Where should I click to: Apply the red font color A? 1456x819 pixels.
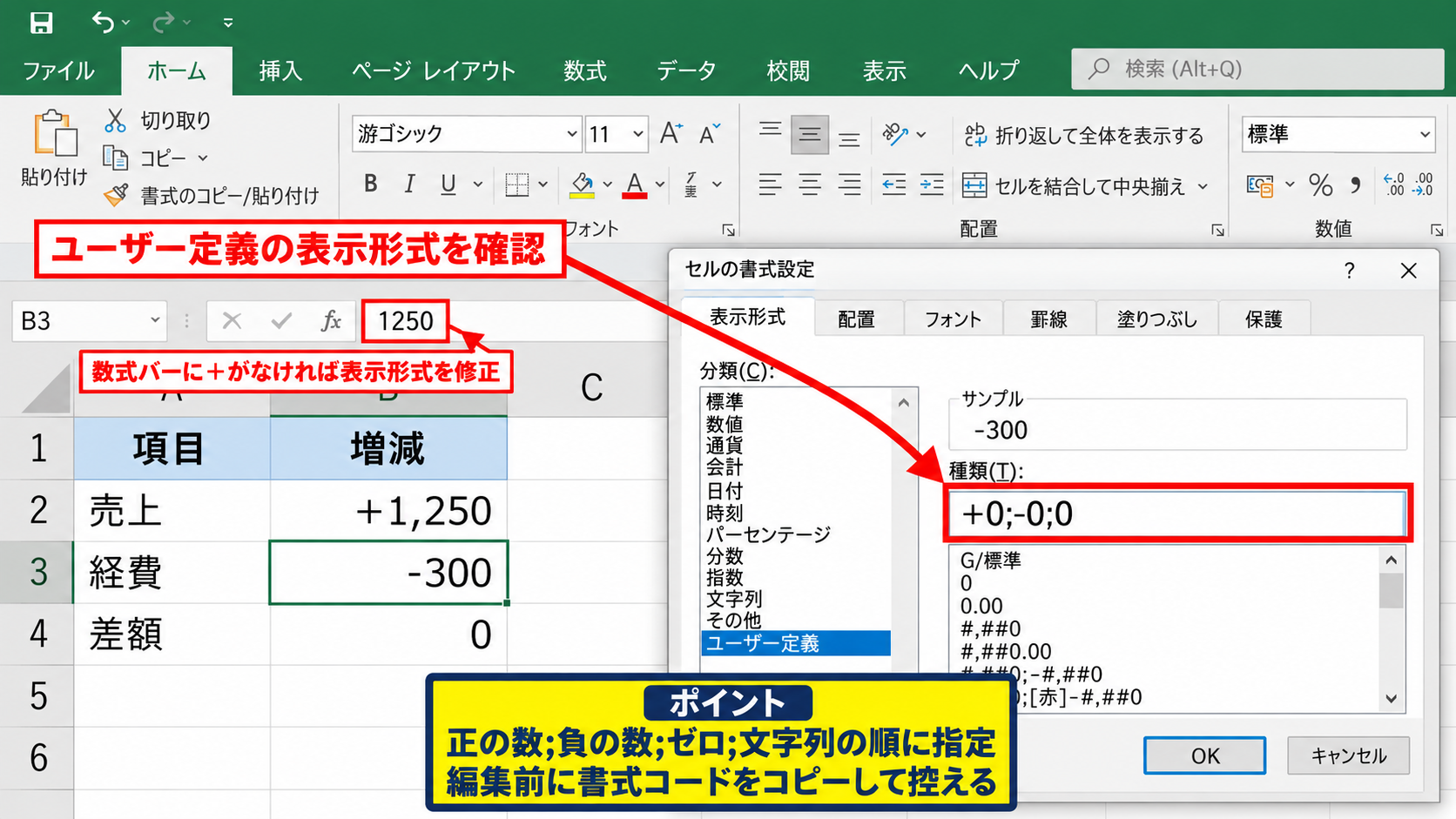pyautogui.click(x=635, y=185)
